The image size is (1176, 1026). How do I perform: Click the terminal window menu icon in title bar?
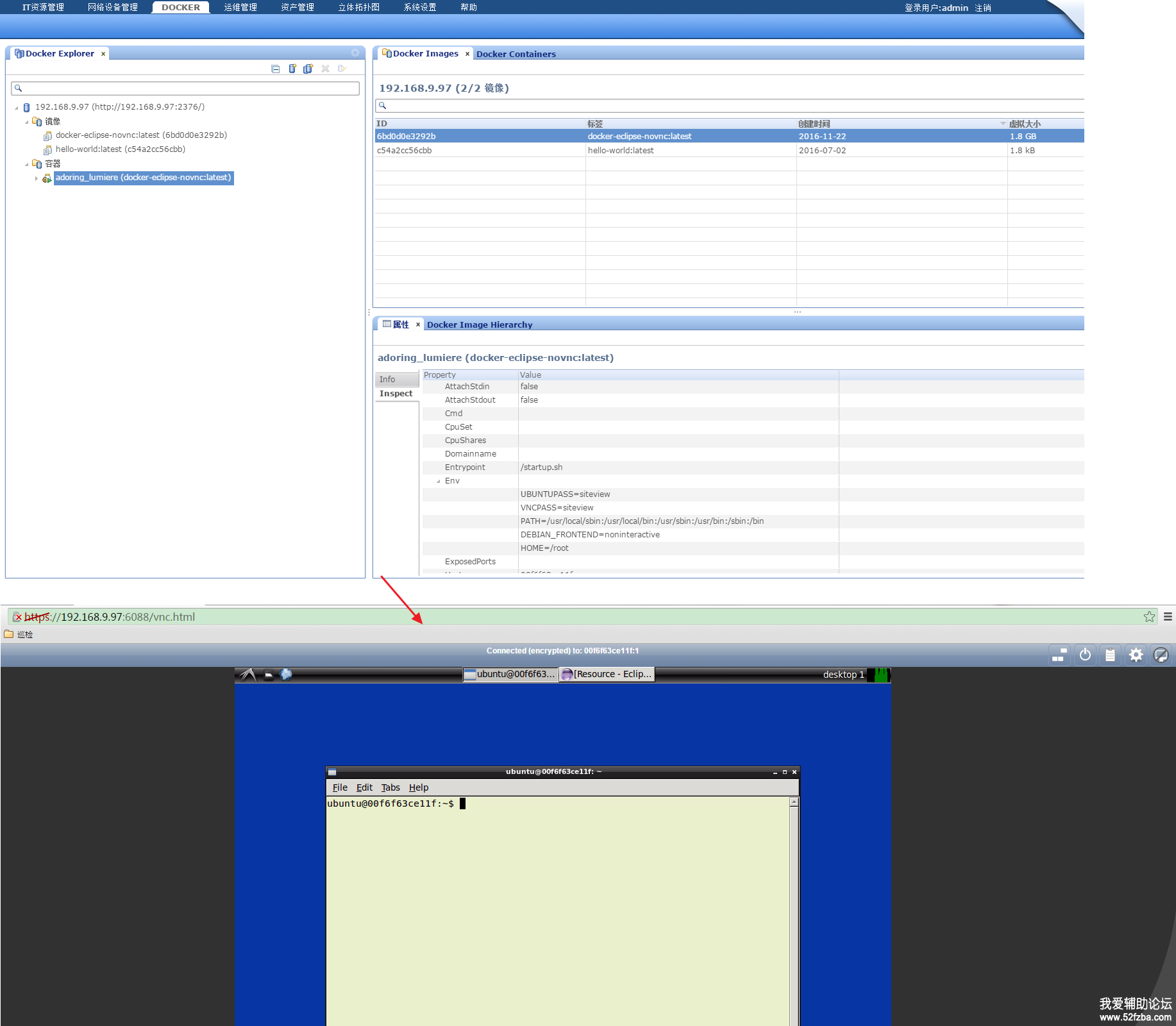[x=332, y=772]
